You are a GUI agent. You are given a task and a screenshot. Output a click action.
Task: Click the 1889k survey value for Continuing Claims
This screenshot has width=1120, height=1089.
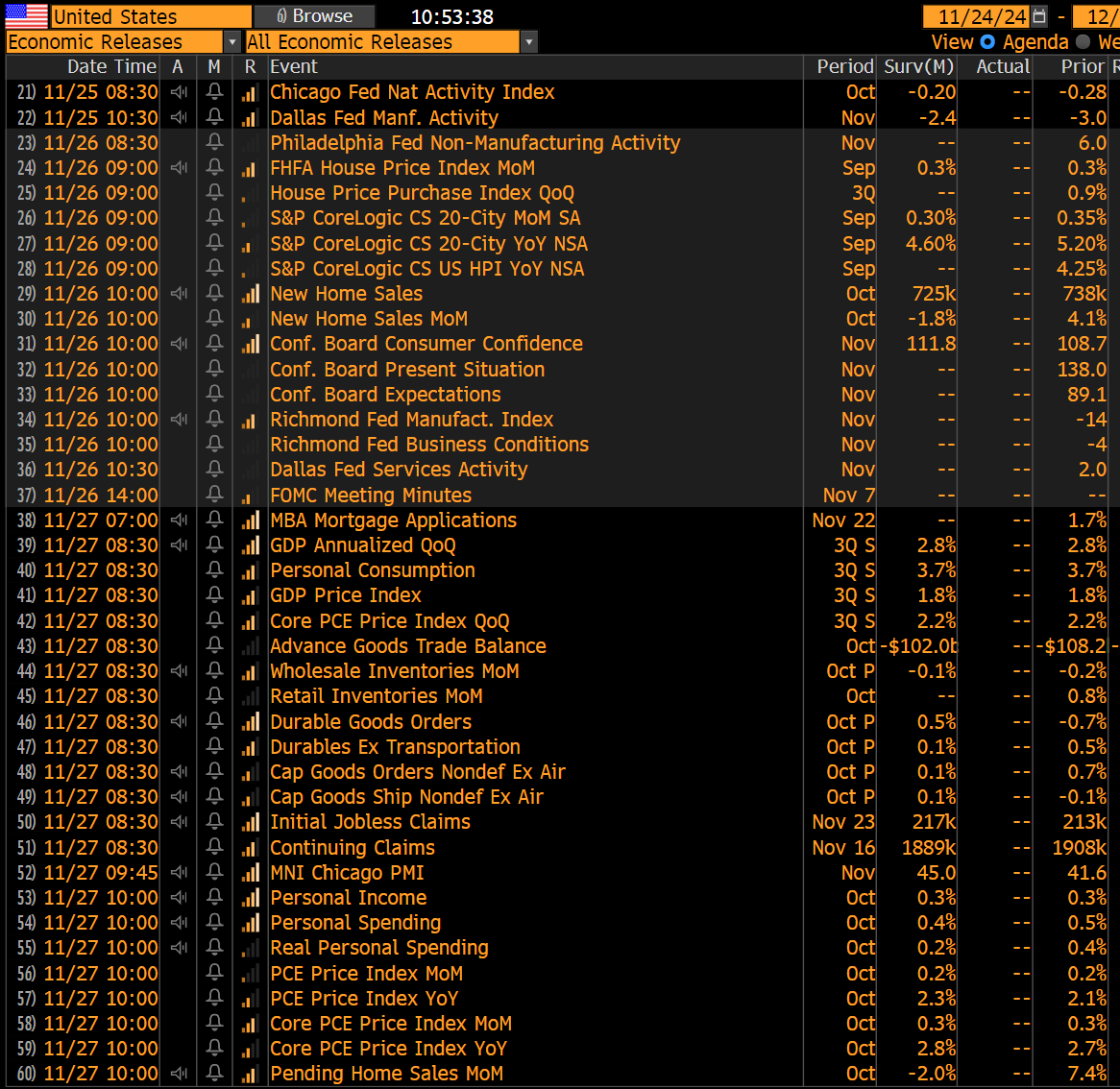coord(929,847)
